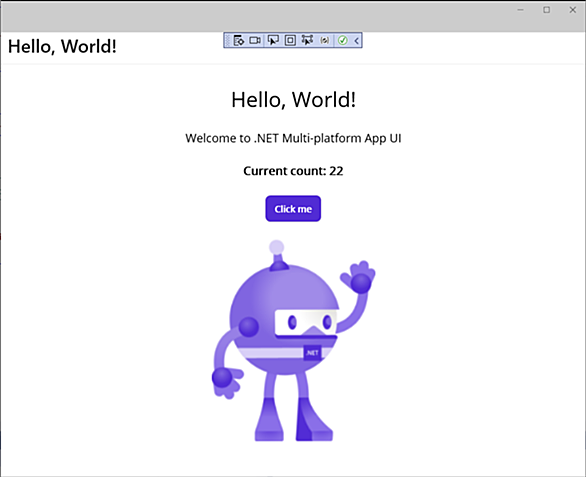
Task: Click the Current count: 22 label
Action: 293,171
